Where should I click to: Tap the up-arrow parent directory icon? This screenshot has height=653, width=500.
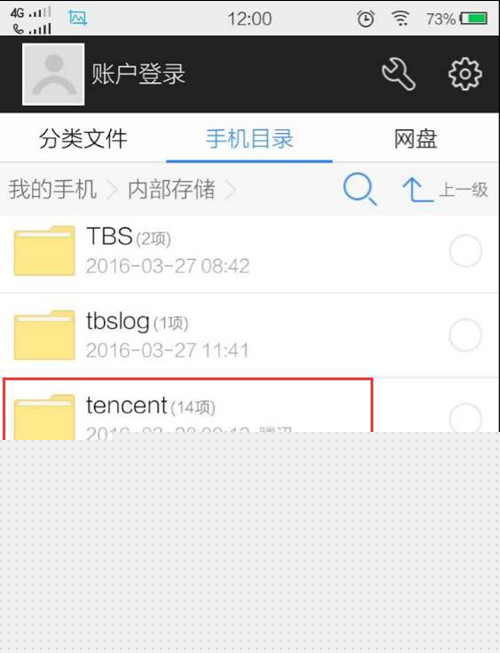[418, 190]
